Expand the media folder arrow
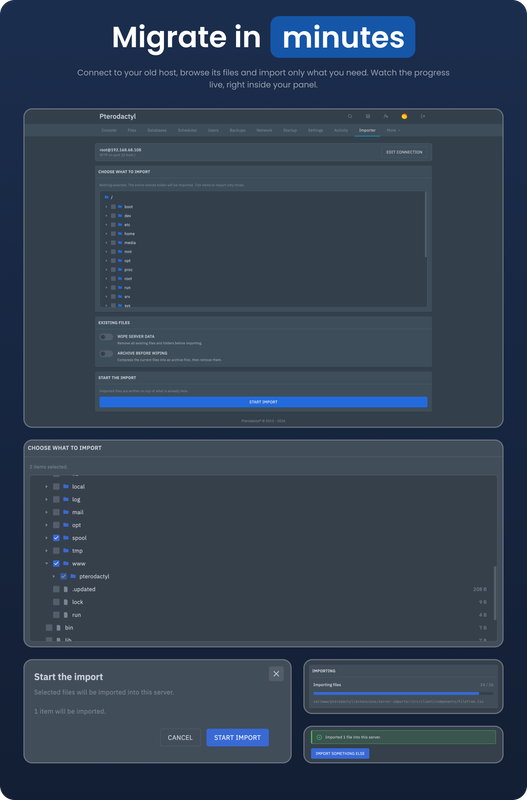527x800 pixels. (106, 243)
